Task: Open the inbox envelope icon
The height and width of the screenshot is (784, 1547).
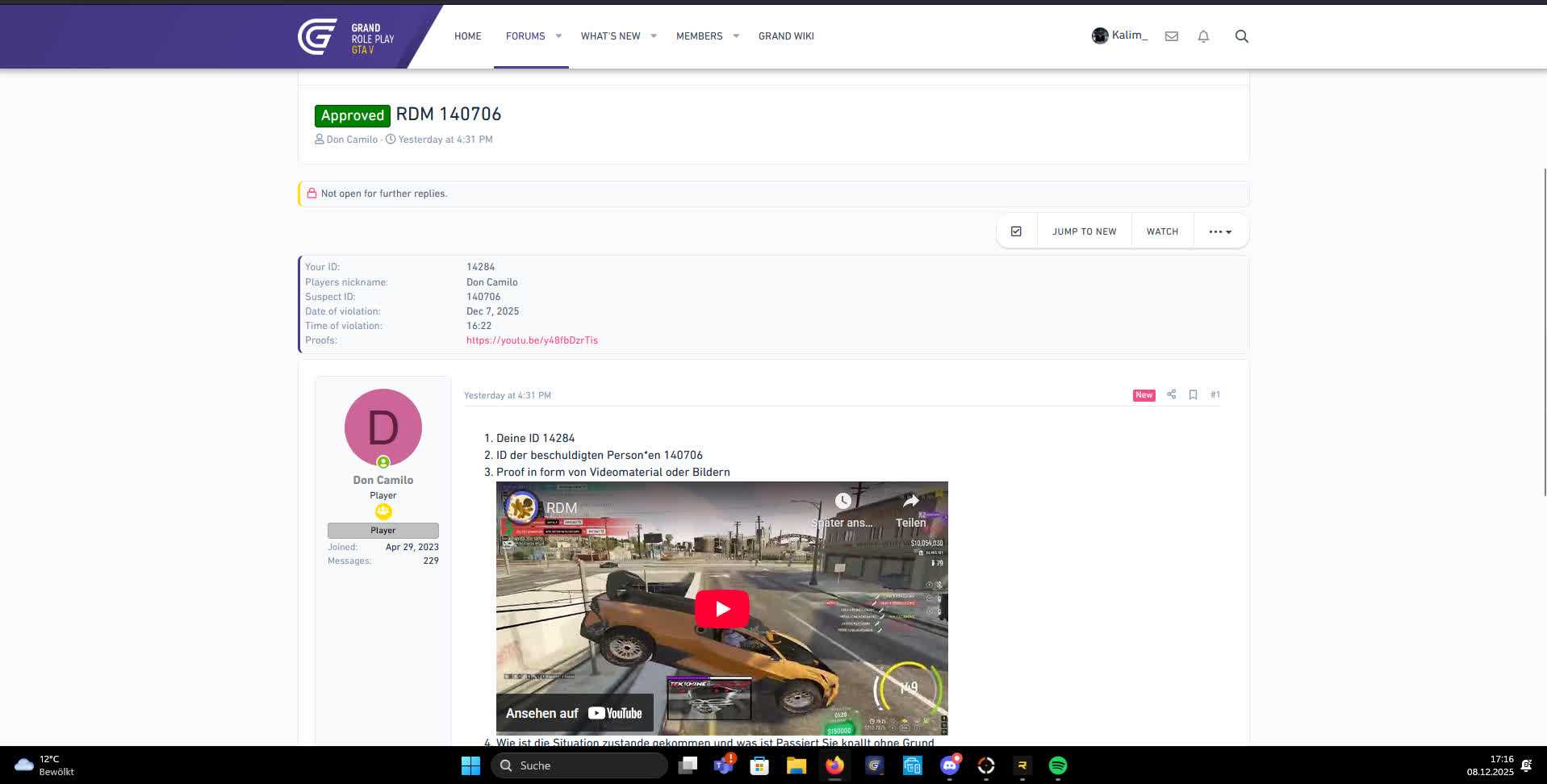Action: 1171,36
